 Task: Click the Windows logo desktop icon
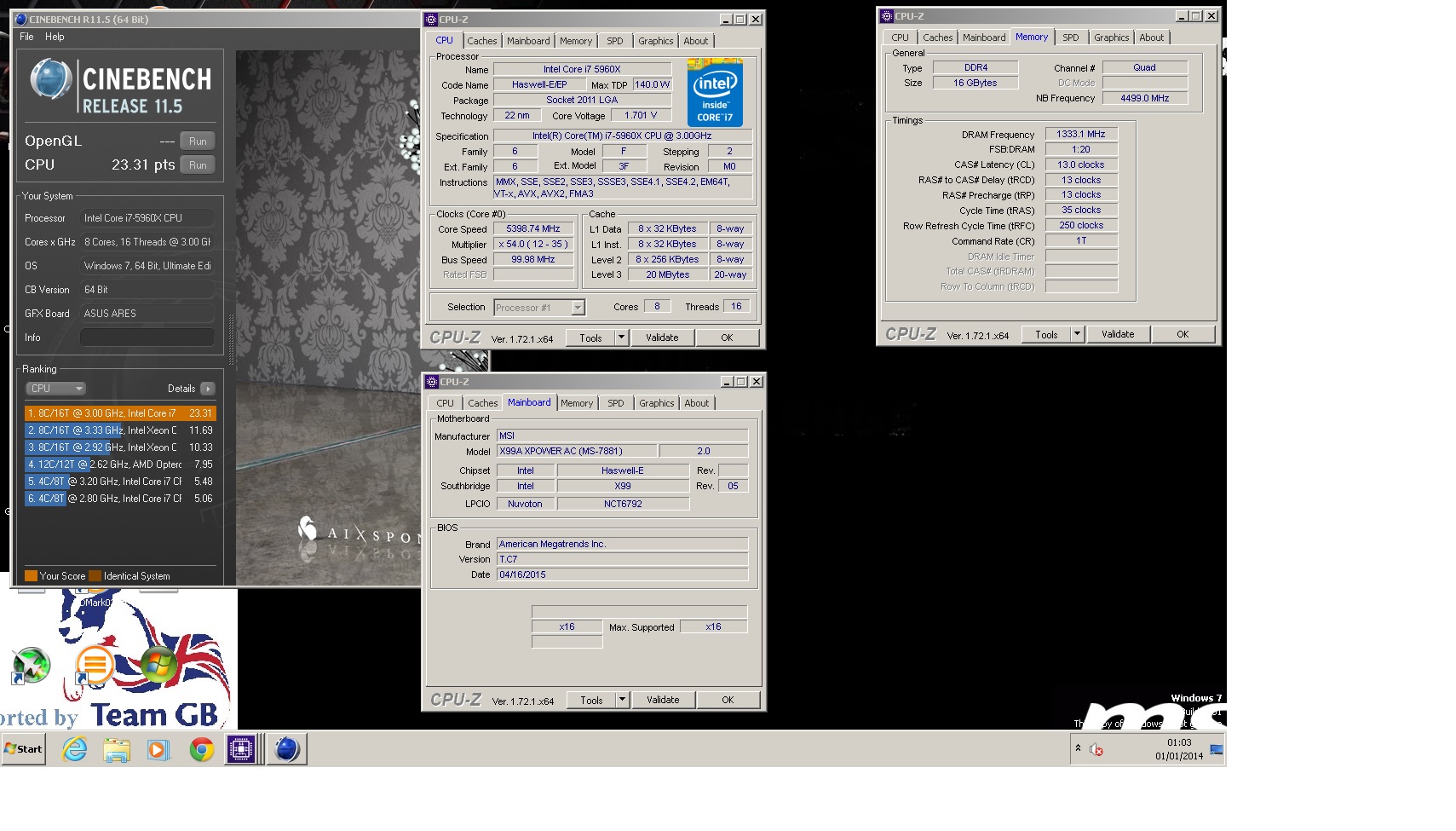click(x=158, y=666)
